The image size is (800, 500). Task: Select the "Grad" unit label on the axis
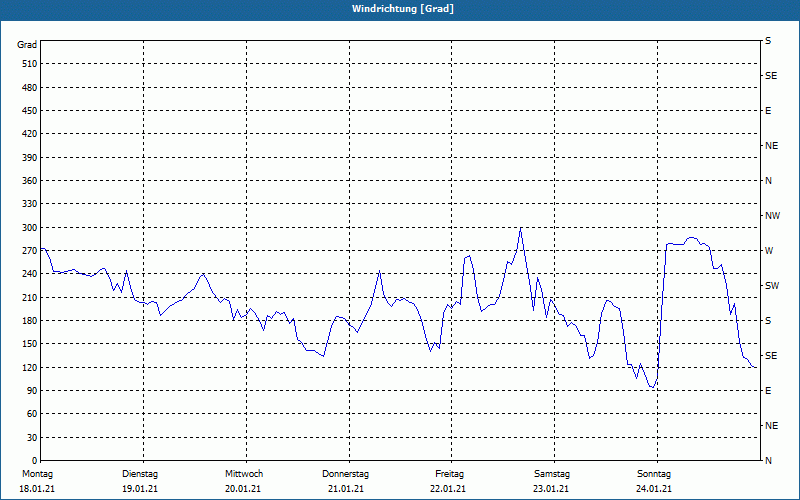point(27,45)
